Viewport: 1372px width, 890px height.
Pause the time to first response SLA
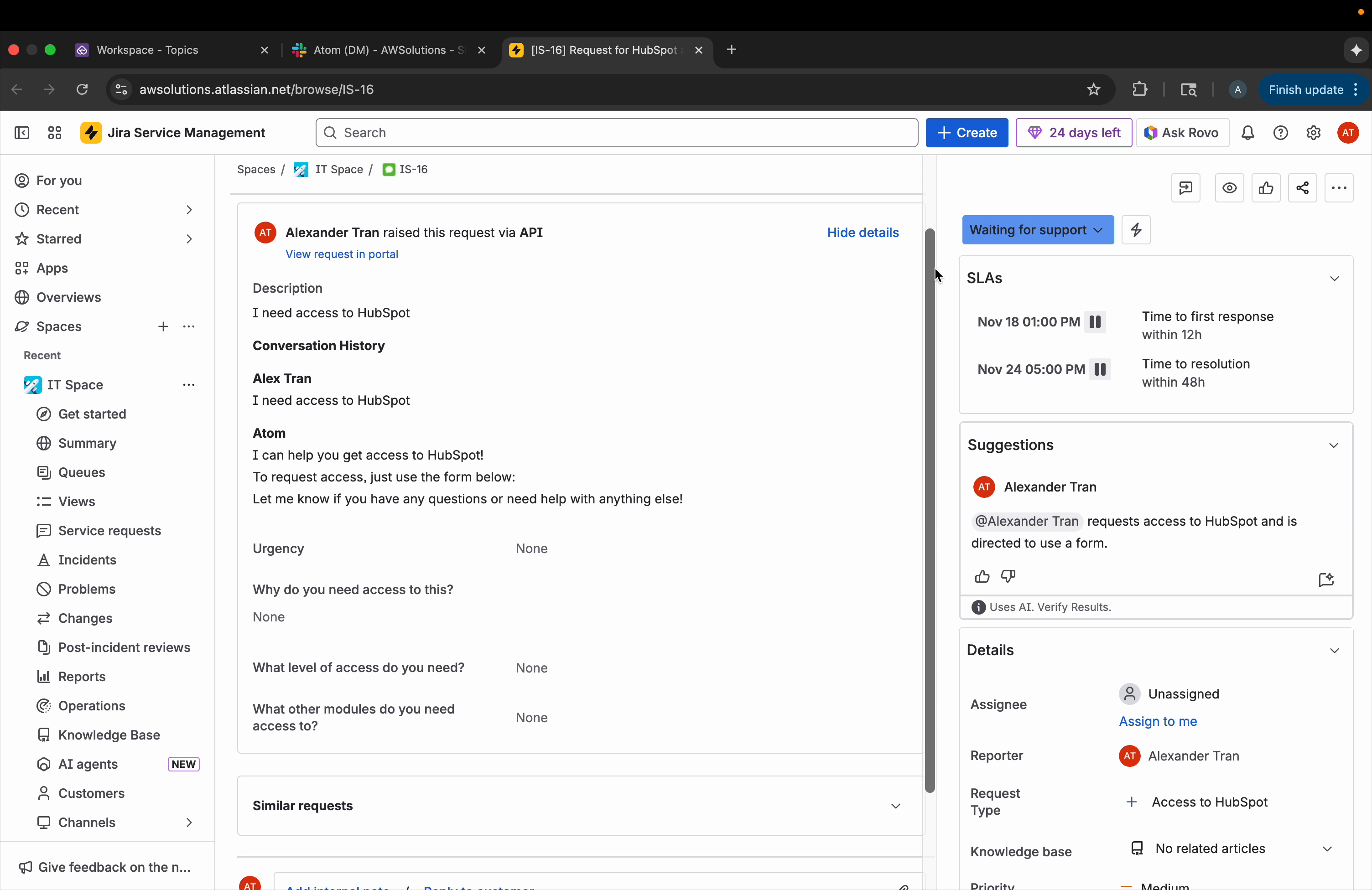1095,322
